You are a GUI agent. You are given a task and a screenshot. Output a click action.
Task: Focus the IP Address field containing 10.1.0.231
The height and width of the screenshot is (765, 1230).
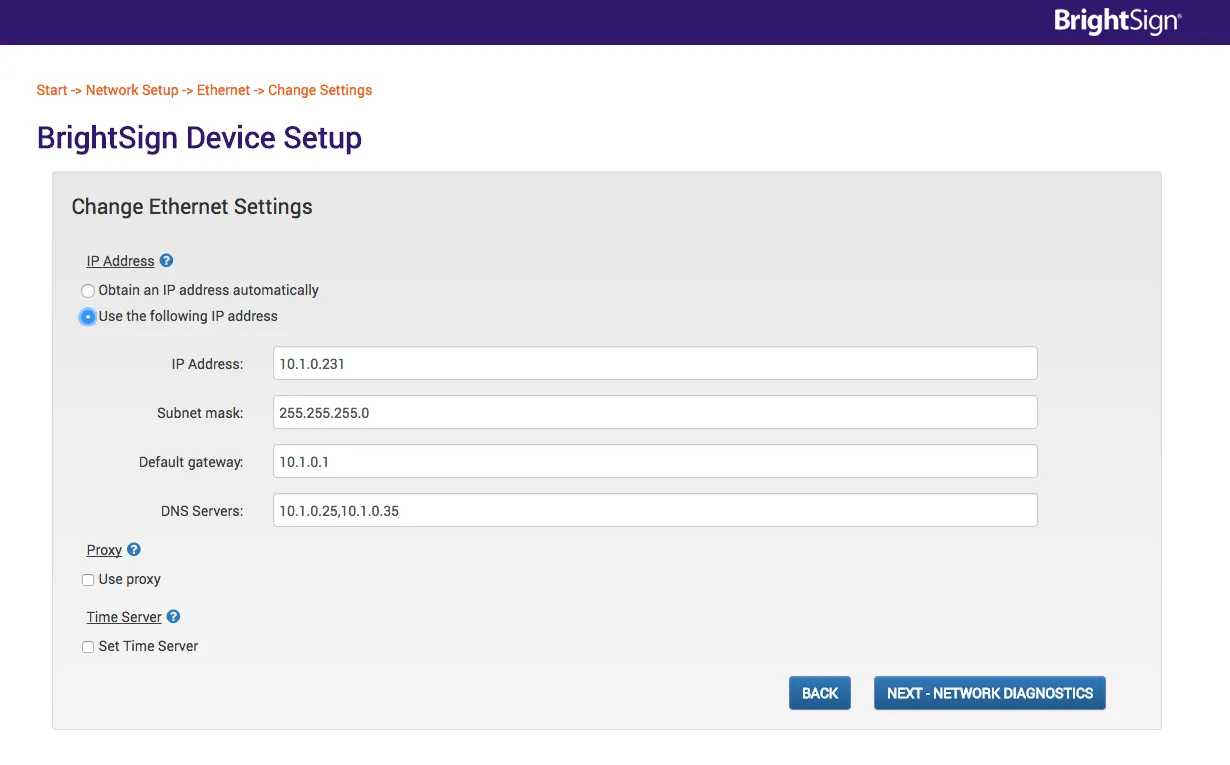[655, 364]
